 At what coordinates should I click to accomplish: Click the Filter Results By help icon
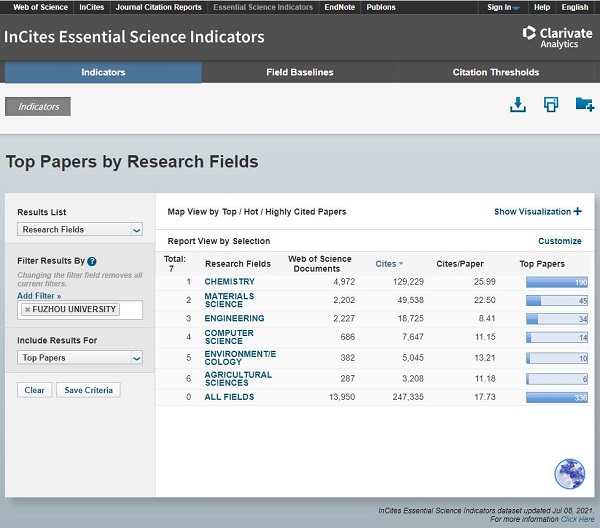(x=92, y=261)
